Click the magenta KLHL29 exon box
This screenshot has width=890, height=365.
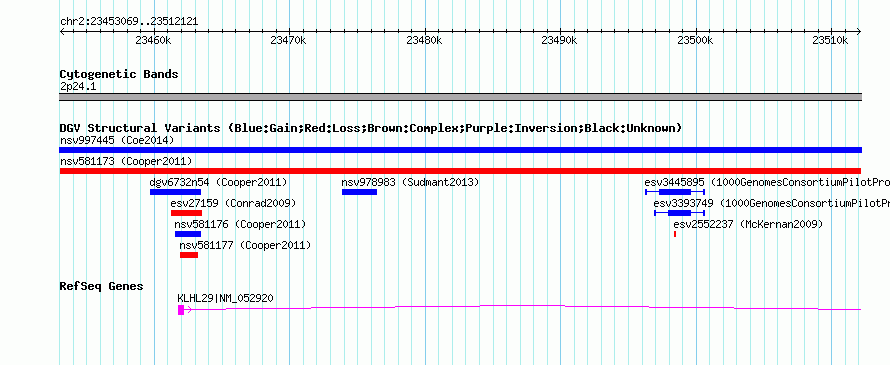click(x=181, y=309)
